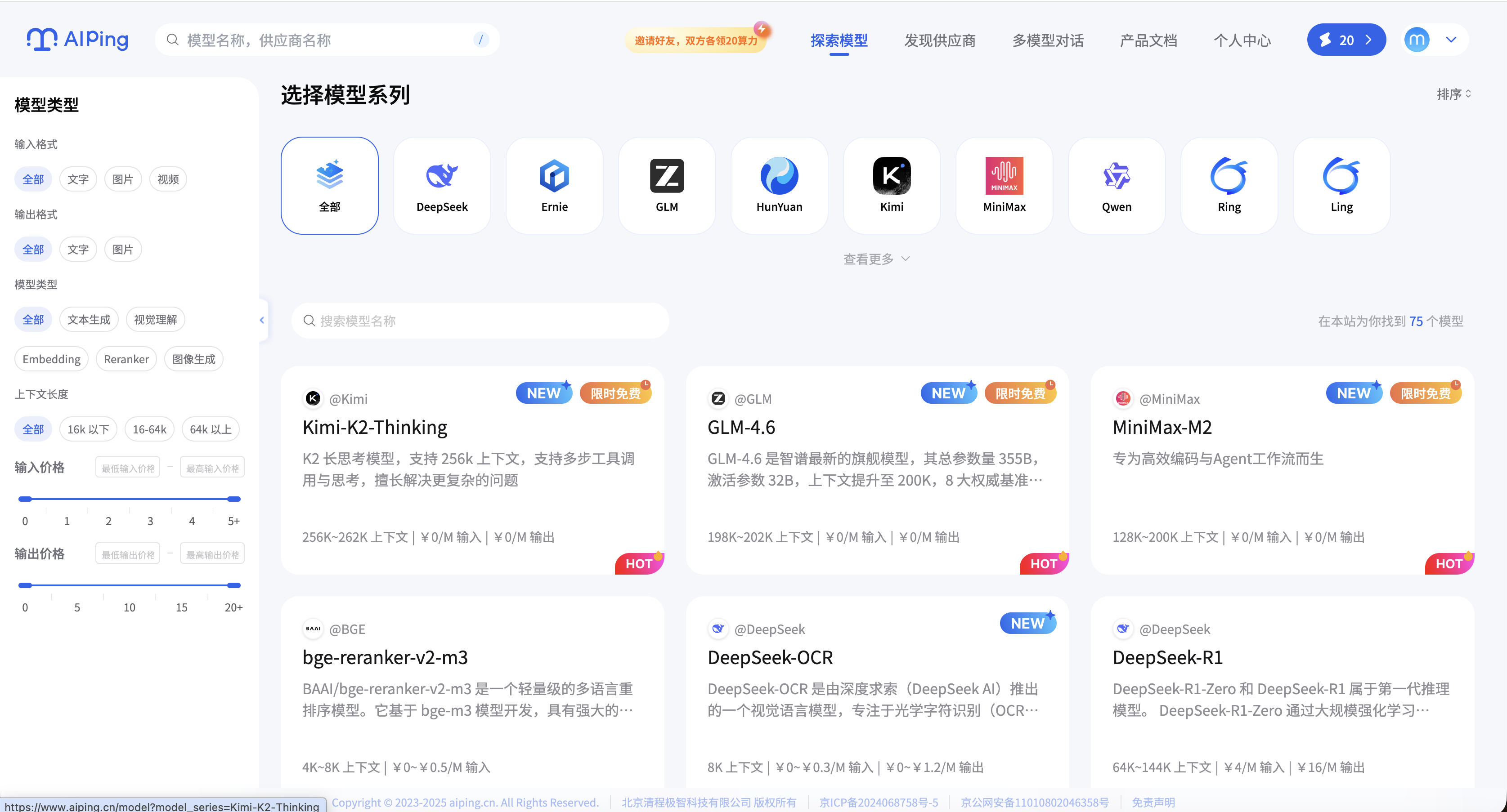The width and height of the screenshot is (1507, 812).
Task: Toggle the 64k 以上 context length filter
Action: (x=211, y=429)
